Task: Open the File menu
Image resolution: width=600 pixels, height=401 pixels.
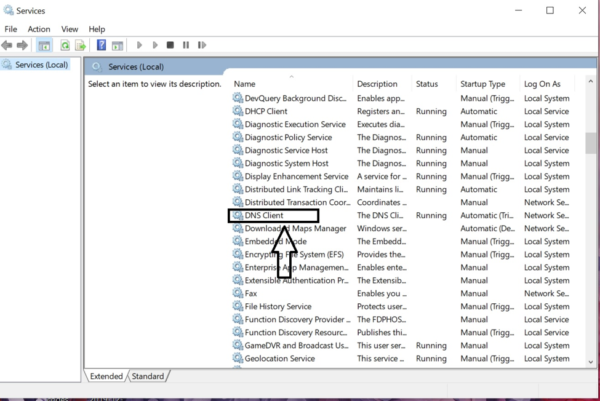Action: click(x=11, y=29)
